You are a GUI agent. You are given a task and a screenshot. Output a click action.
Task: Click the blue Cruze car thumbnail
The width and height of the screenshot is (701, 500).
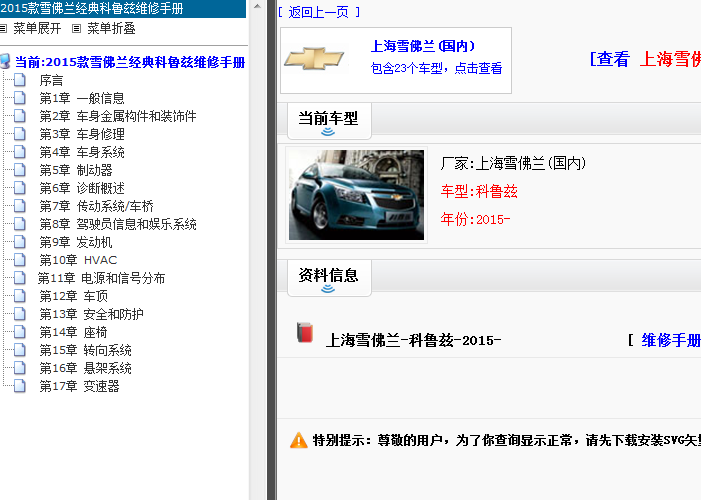click(x=356, y=195)
